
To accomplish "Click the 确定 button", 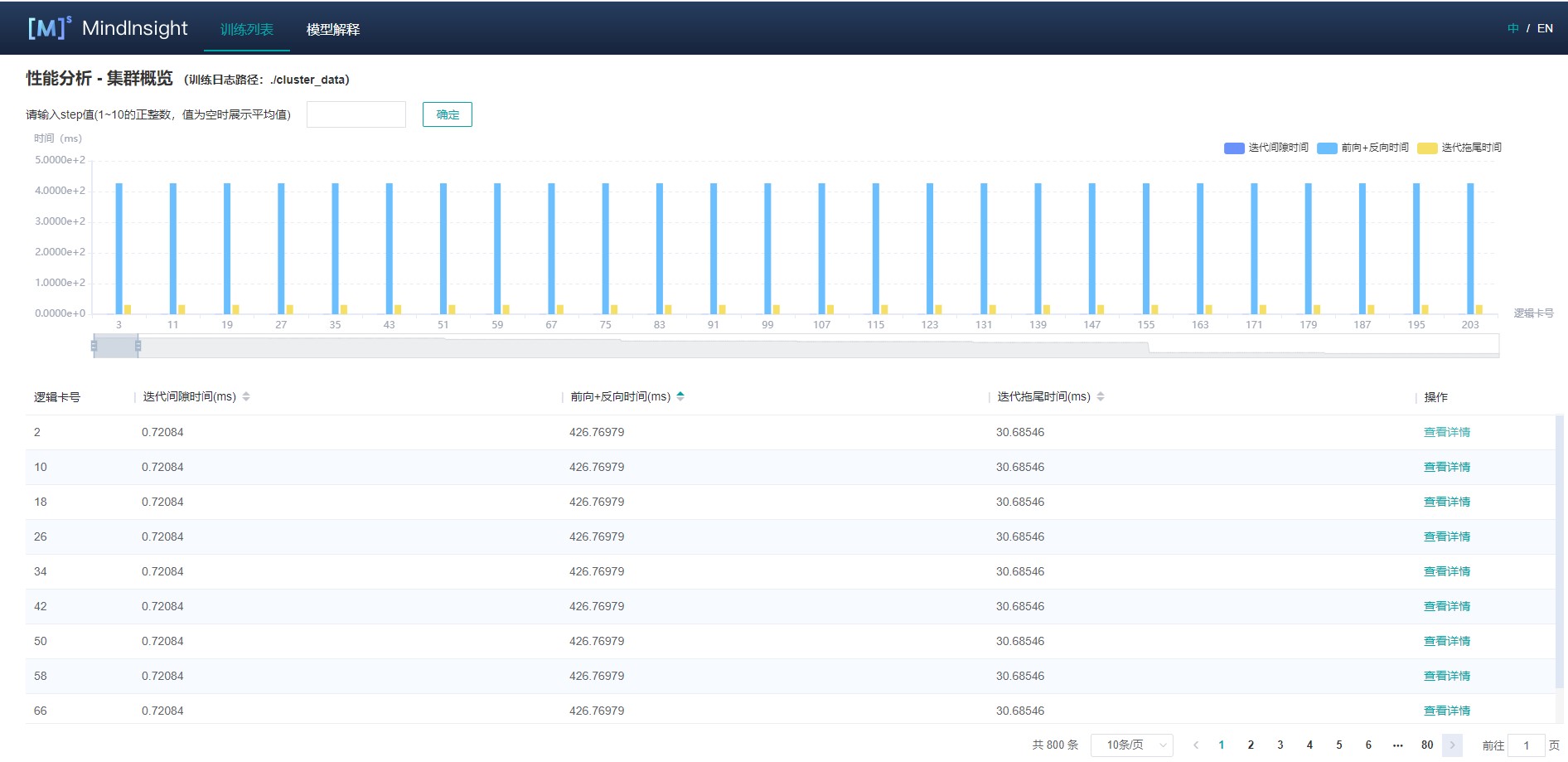I will click(447, 114).
